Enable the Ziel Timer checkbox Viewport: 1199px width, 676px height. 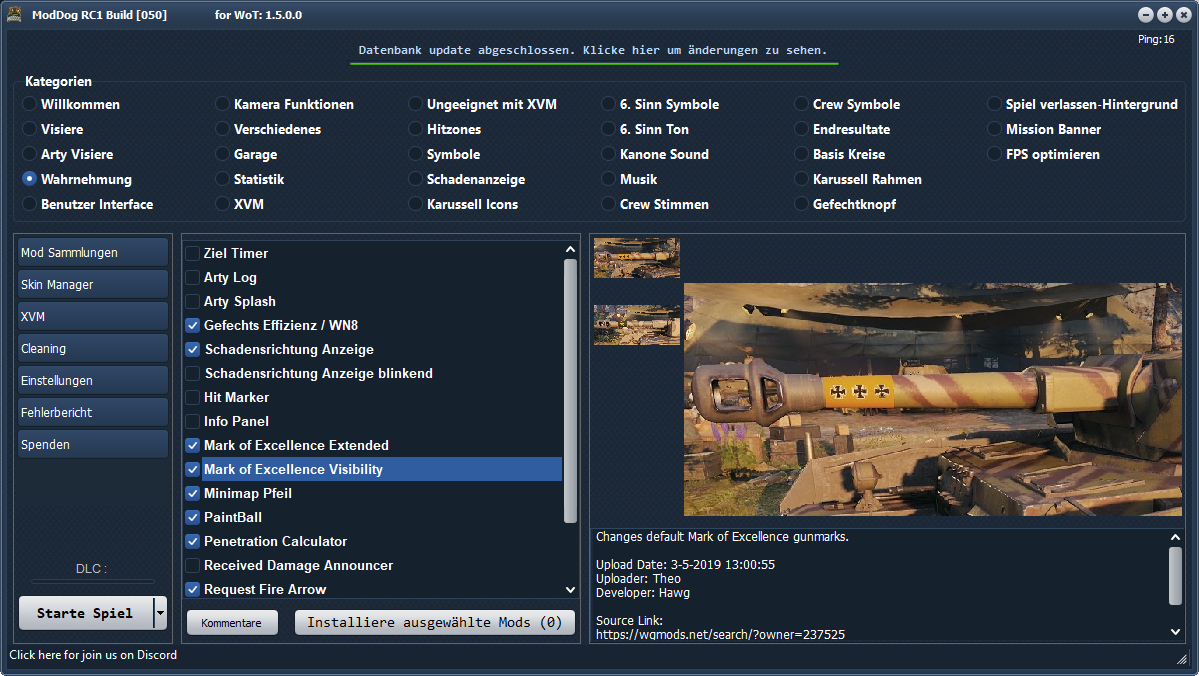pyautogui.click(x=193, y=253)
